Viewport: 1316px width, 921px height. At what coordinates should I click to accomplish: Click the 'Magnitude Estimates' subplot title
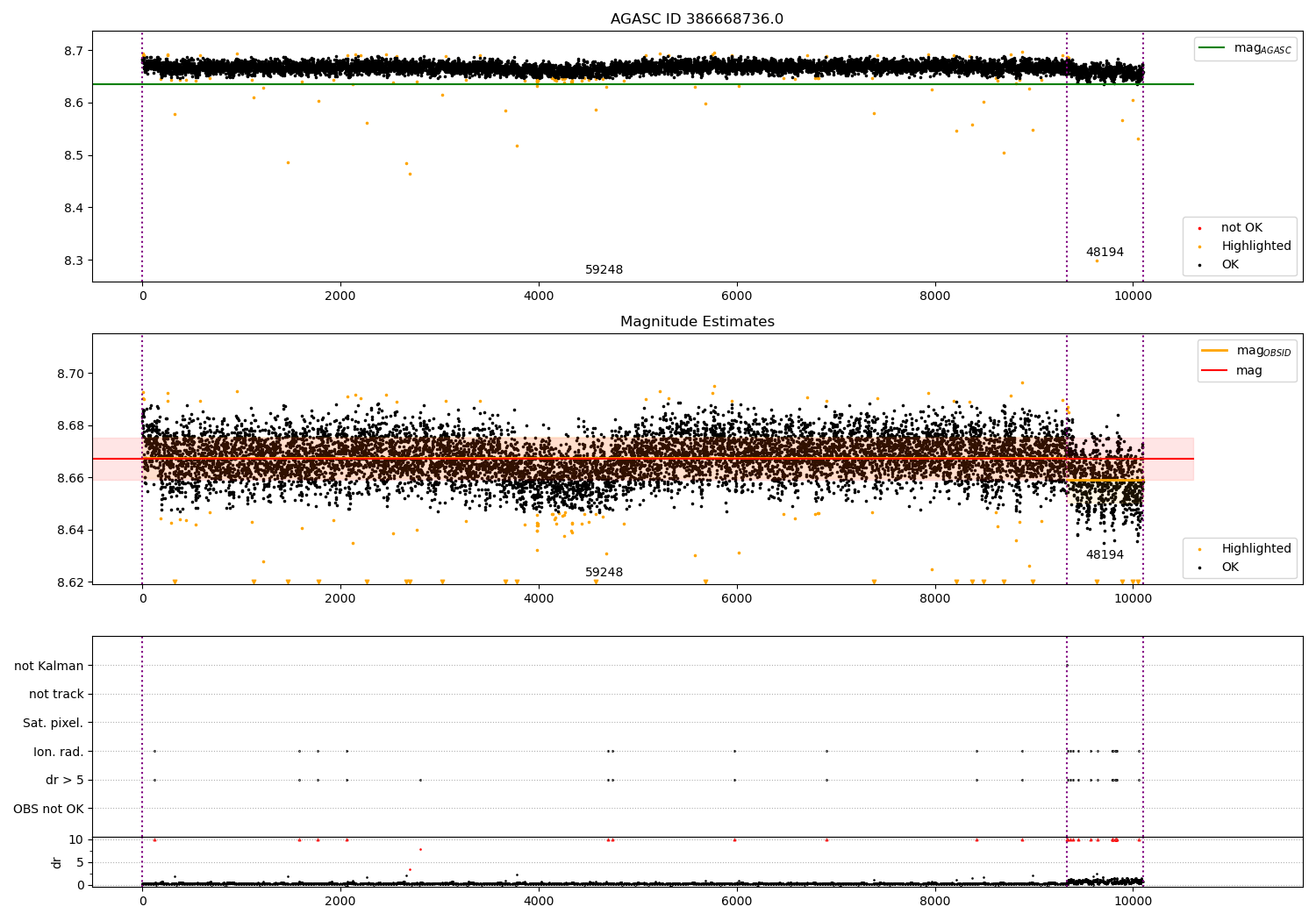click(697, 322)
